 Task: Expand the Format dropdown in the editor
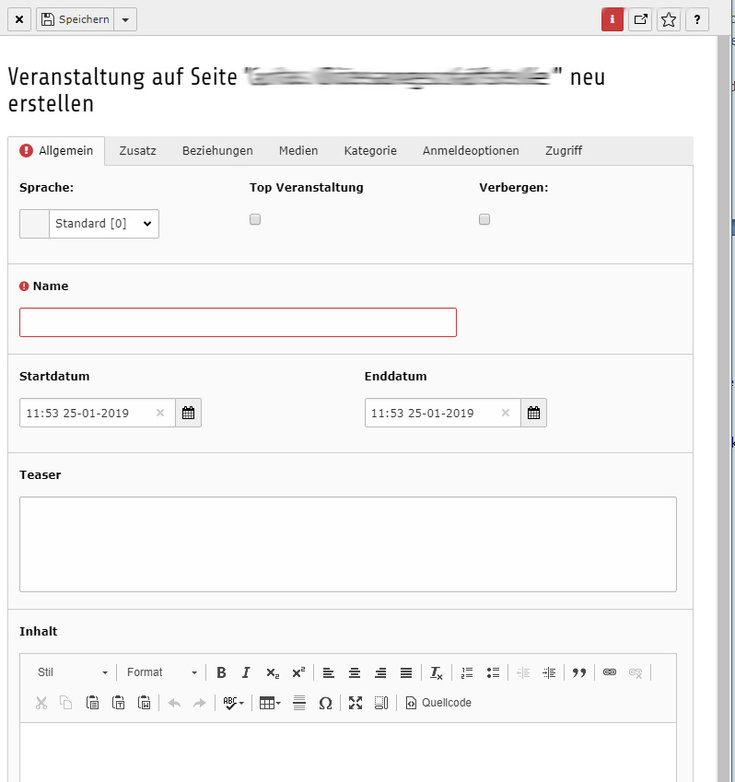[162, 673]
